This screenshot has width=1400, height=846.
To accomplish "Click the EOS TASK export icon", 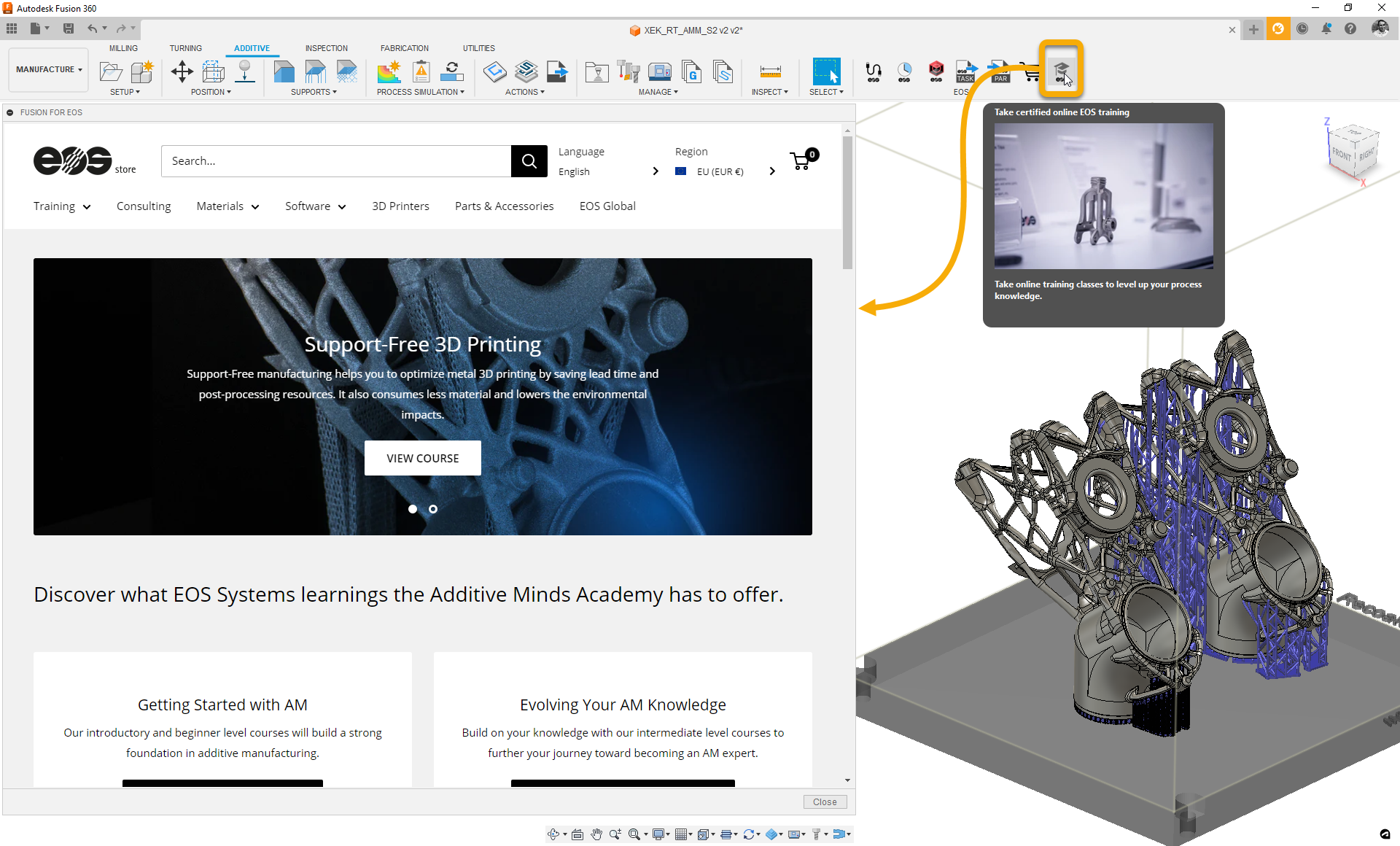I will pos(965,71).
